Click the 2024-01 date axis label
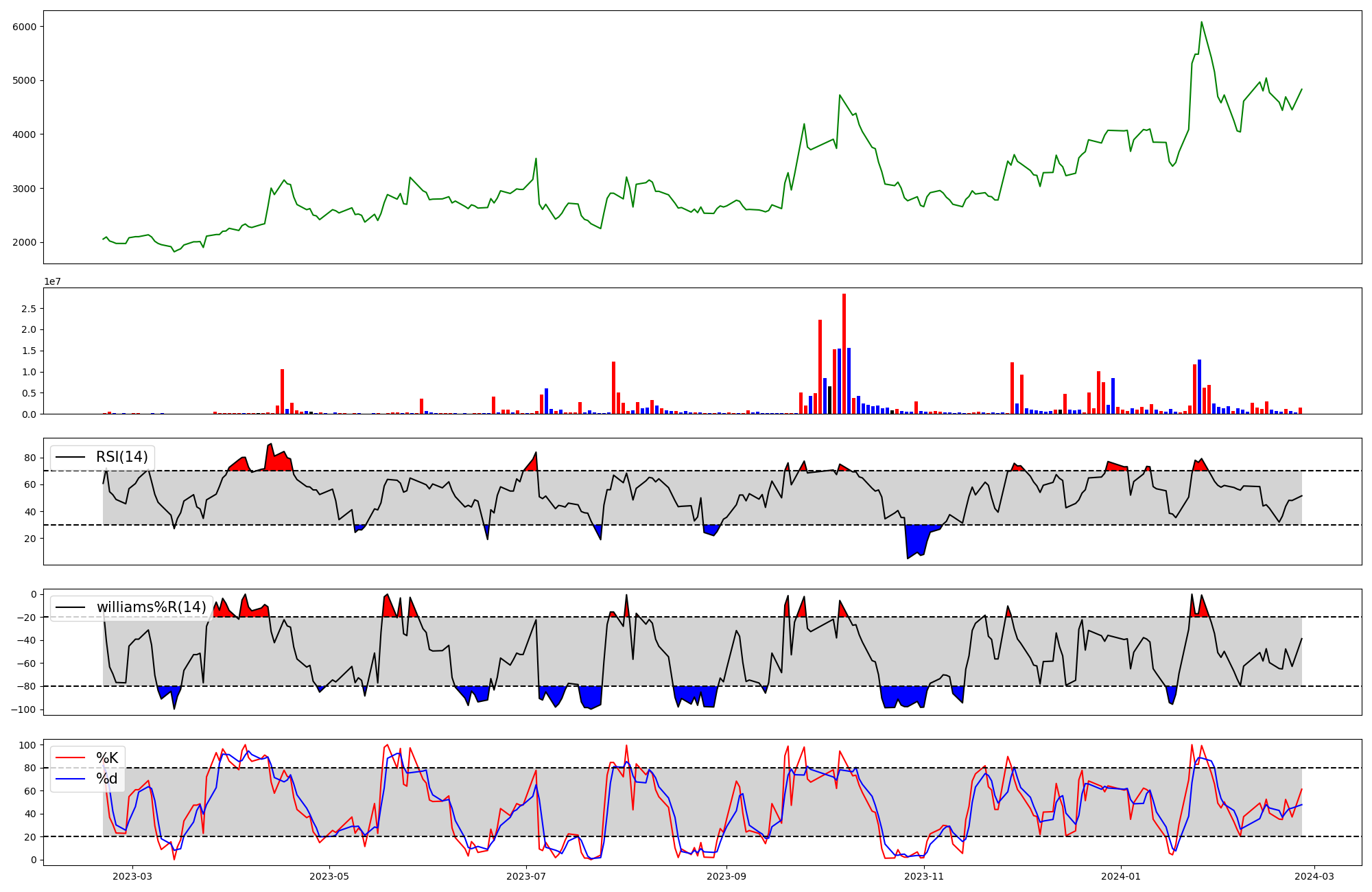The image size is (1372, 892). click(1121, 876)
